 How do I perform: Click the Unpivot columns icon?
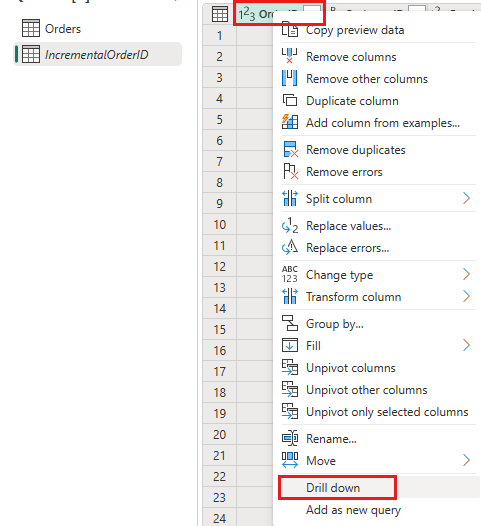pos(289,367)
